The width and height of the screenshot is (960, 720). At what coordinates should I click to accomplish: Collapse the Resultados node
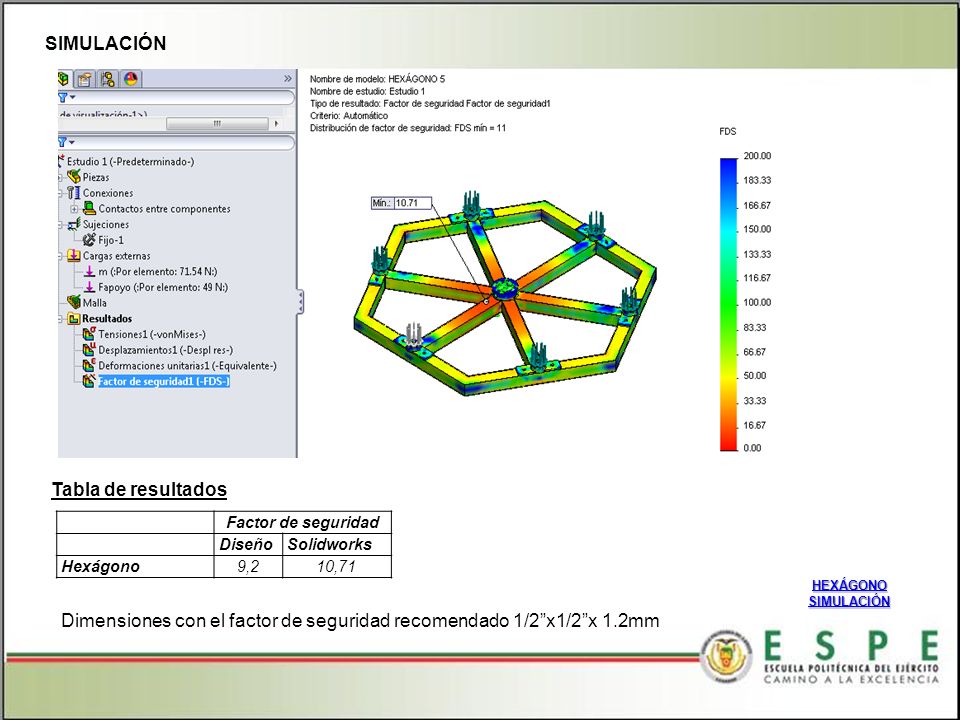[61, 319]
